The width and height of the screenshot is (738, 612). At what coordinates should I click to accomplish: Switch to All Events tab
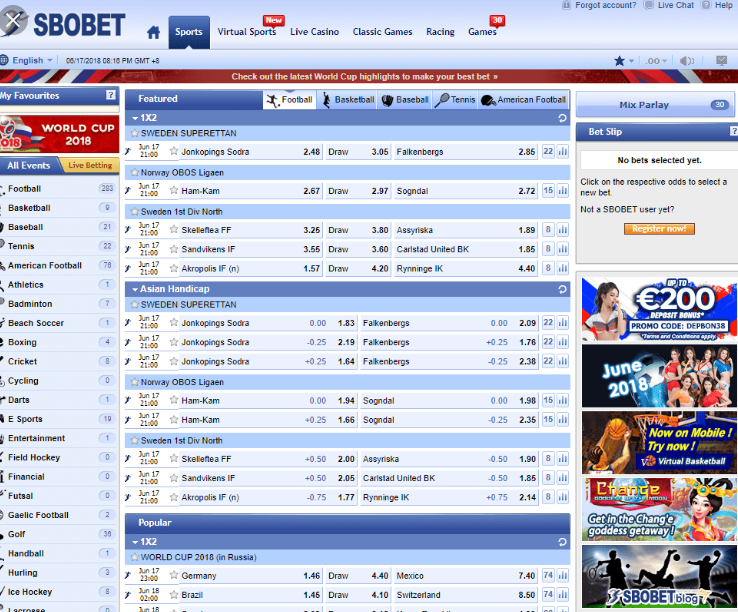[29, 165]
